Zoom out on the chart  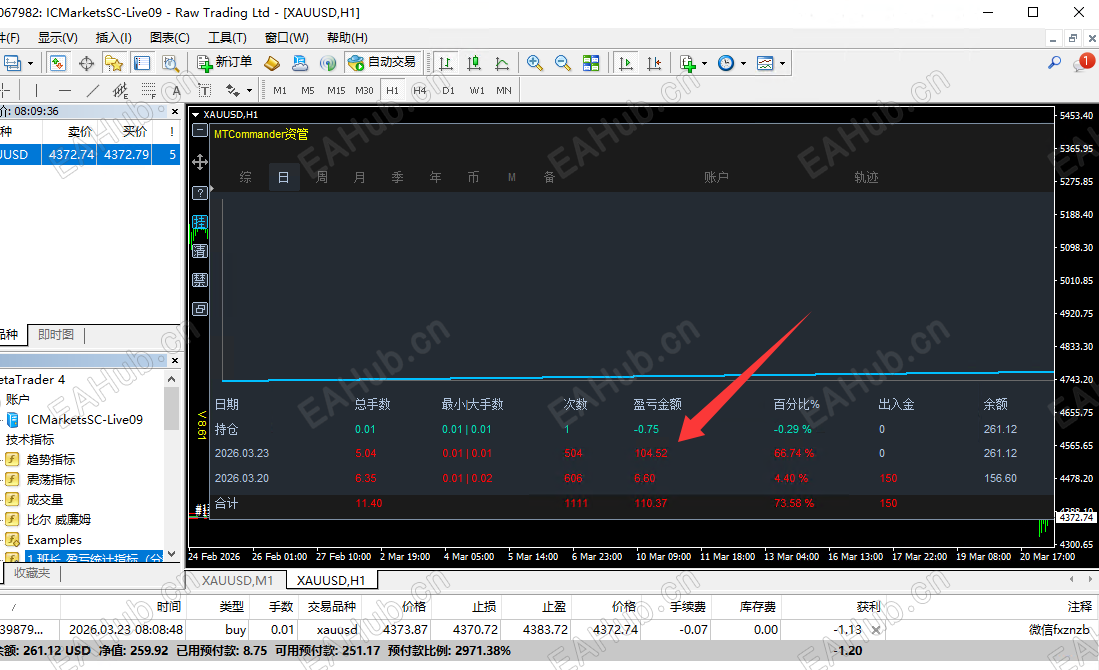coord(562,63)
